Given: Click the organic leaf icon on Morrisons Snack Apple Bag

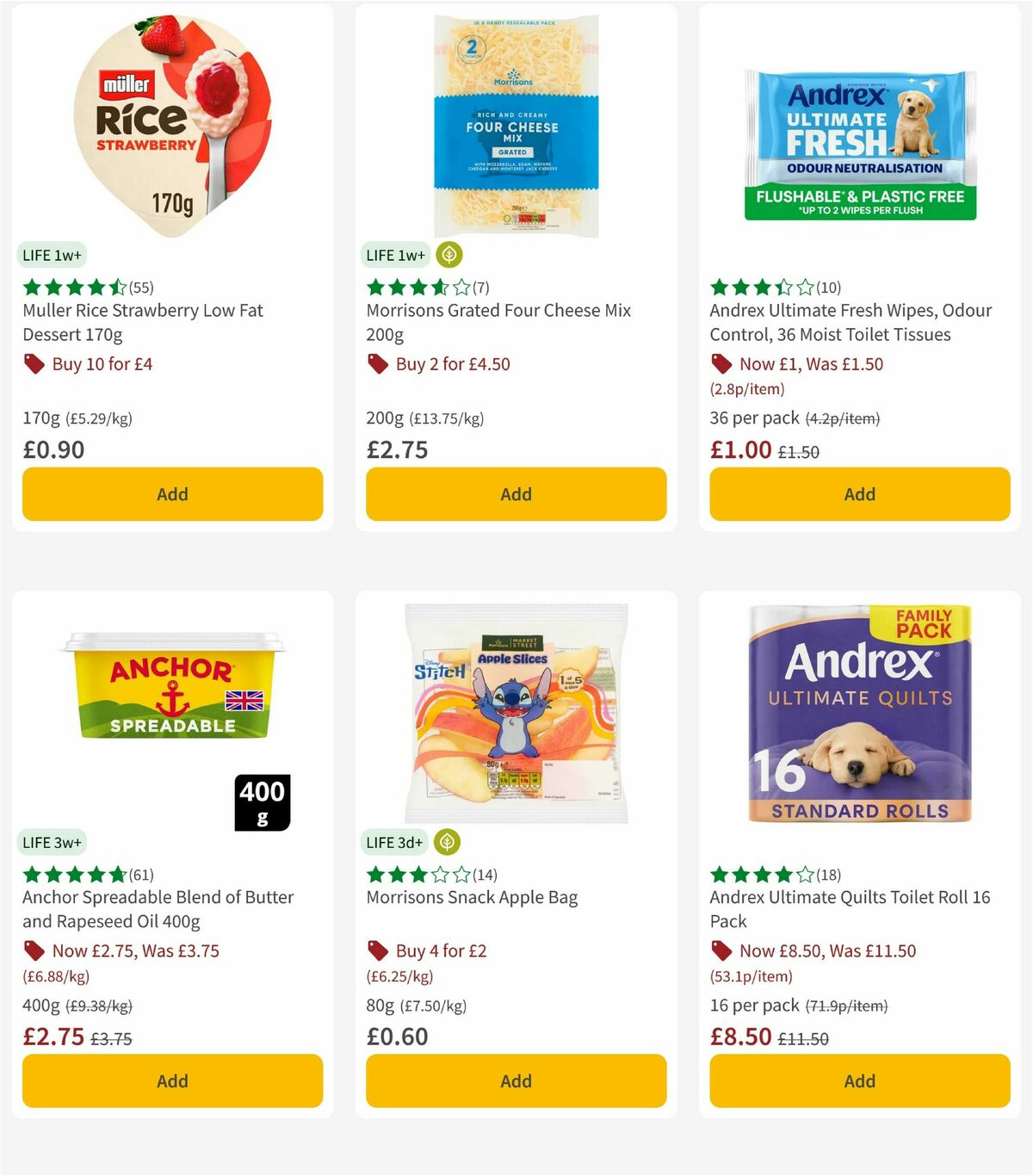Looking at the screenshot, I should point(448,842).
